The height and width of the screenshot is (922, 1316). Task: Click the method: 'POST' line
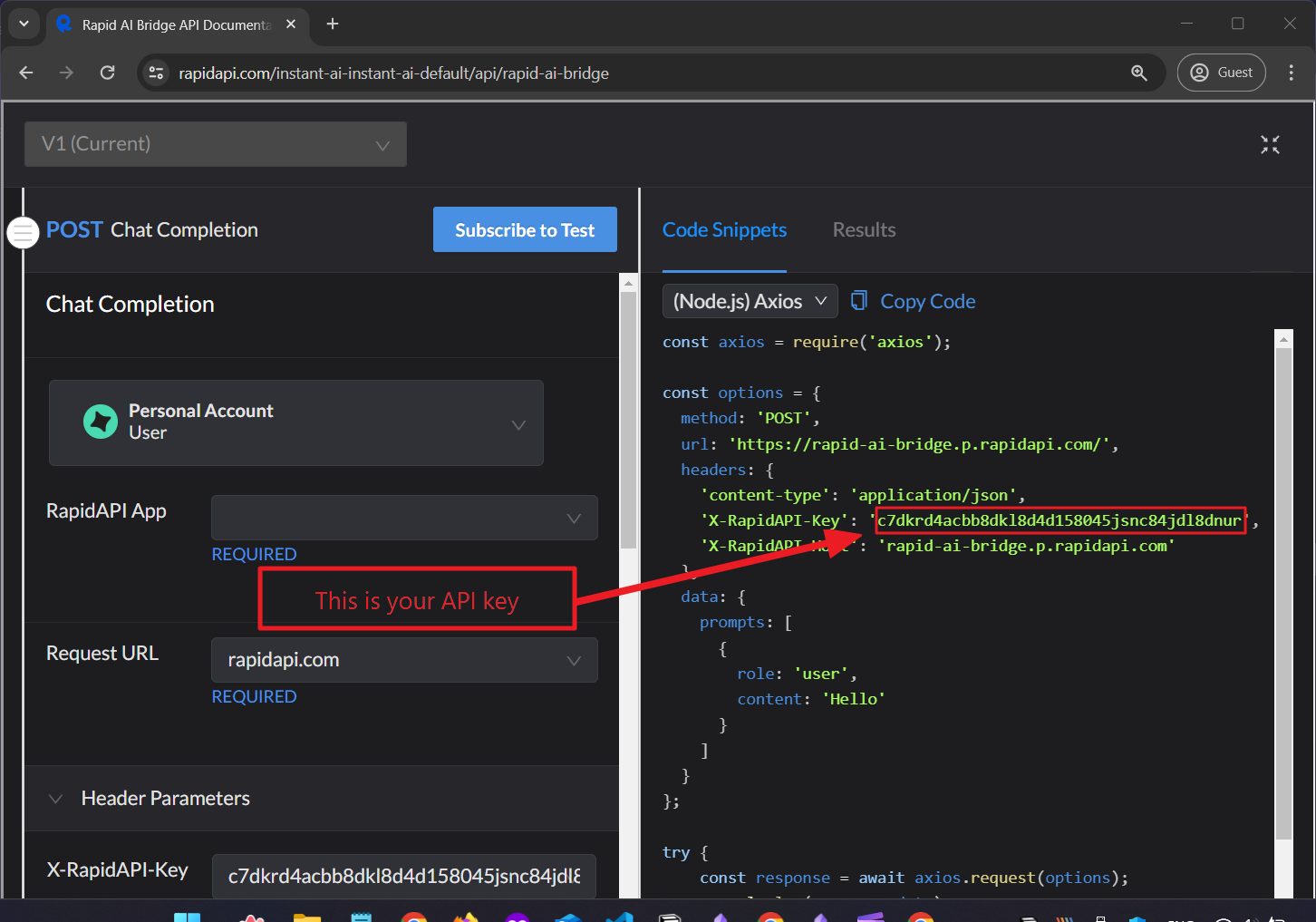pyautogui.click(x=750, y=418)
